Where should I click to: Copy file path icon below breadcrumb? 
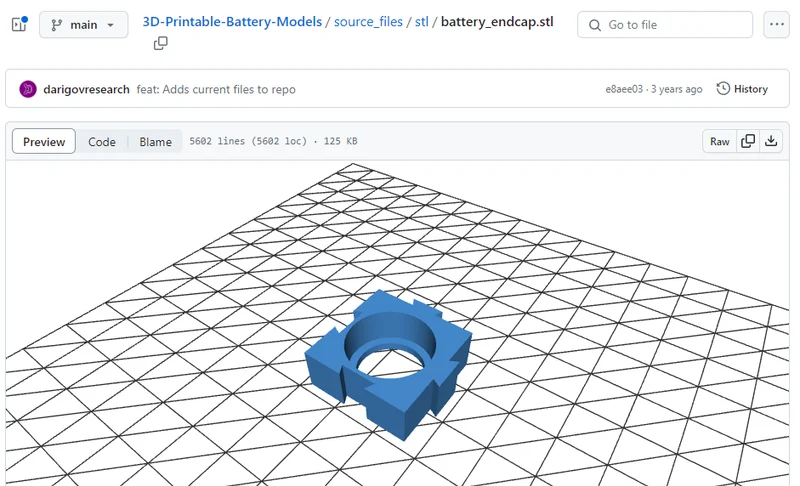pyautogui.click(x=161, y=43)
